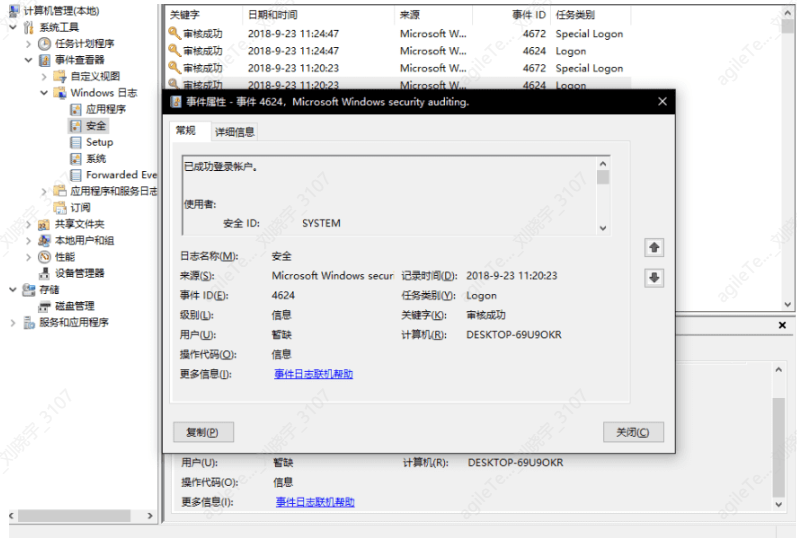797x538 pixels.
Task: Collapse the 系统工具 tree node
Action: 13,27
